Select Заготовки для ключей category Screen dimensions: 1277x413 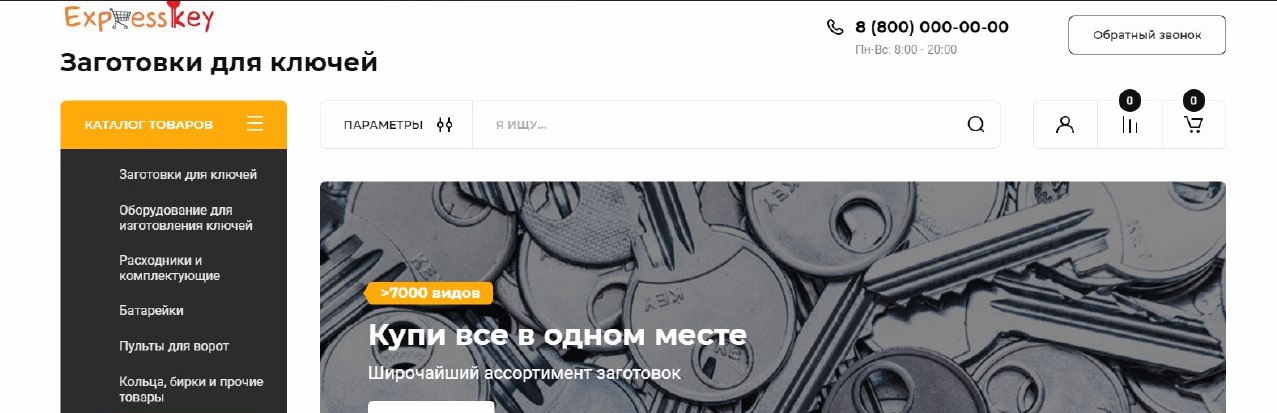188,174
